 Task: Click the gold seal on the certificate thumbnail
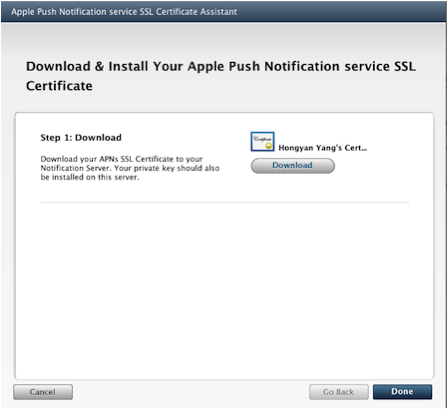[x=269, y=146]
